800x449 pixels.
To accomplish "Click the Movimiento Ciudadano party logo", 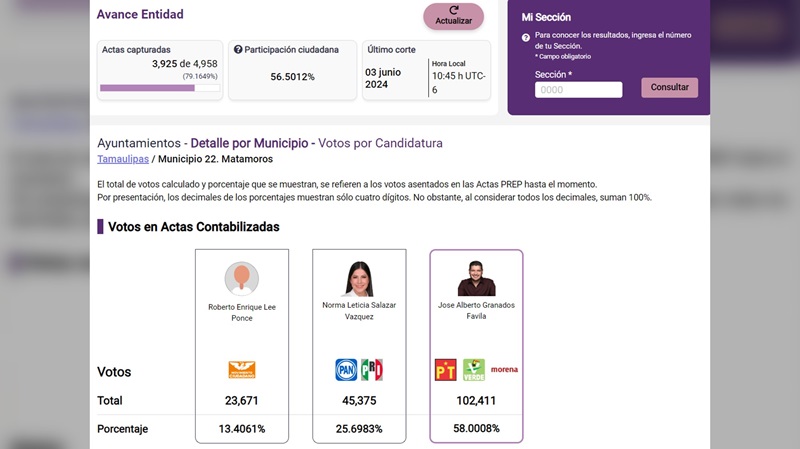I will 242,370.
